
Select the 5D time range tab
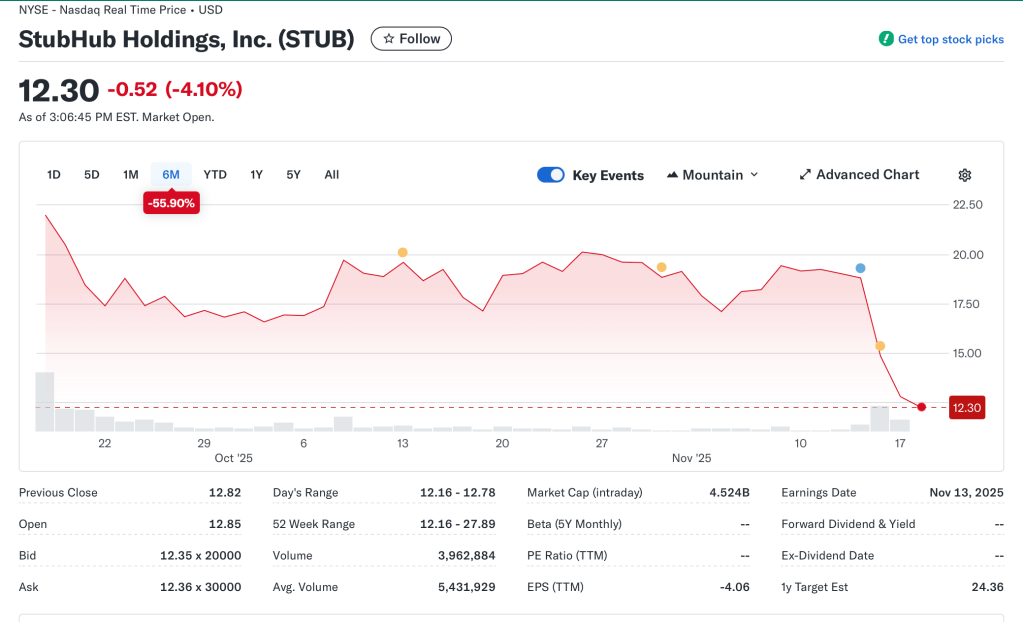pyautogui.click(x=92, y=175)
